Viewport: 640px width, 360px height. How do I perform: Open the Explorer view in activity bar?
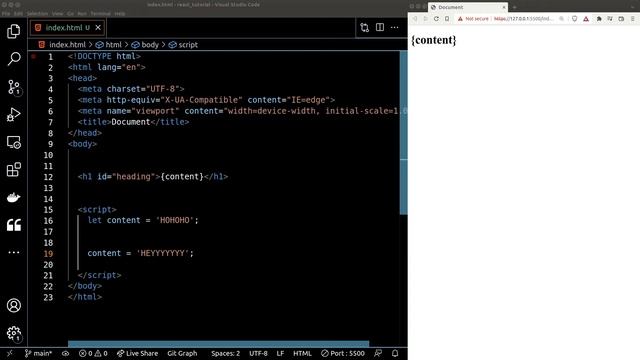pos(13,31)
